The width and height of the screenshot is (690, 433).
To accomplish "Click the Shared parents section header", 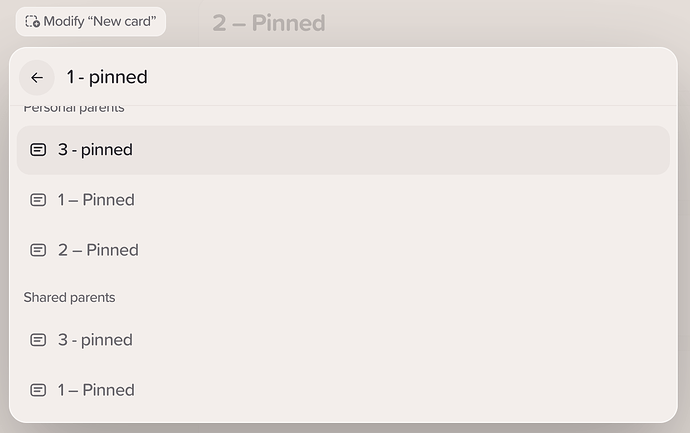I will [69, 297].
